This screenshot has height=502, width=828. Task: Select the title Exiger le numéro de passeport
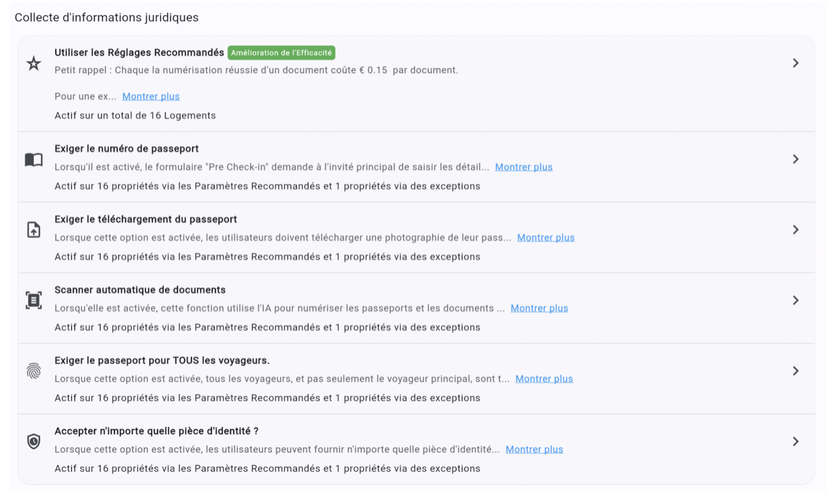tap(127, 149)
